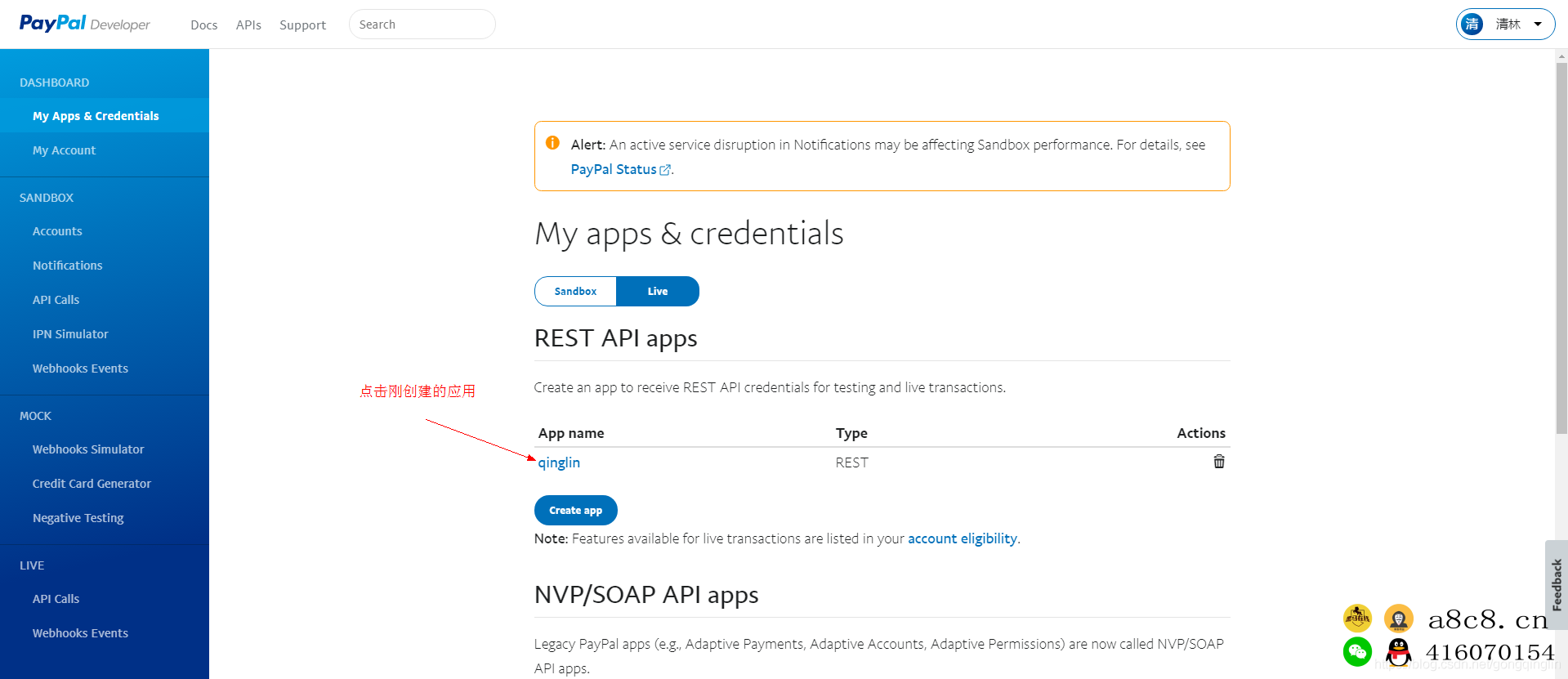The height and width of the screenshot is (679, 1568).
Task: Click the My apps & credentials title
Action: [689, 234]
